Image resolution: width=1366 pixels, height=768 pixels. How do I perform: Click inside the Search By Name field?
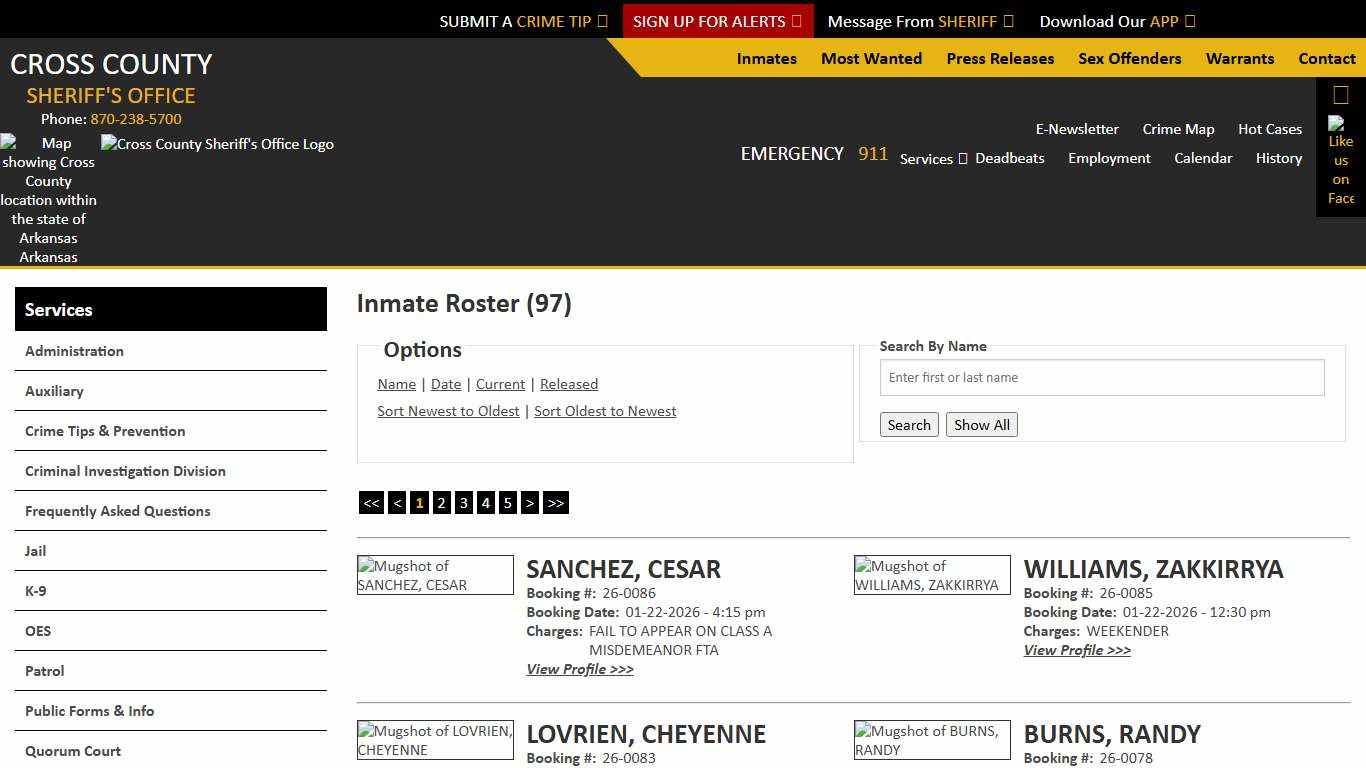[x=1101, y=377]
